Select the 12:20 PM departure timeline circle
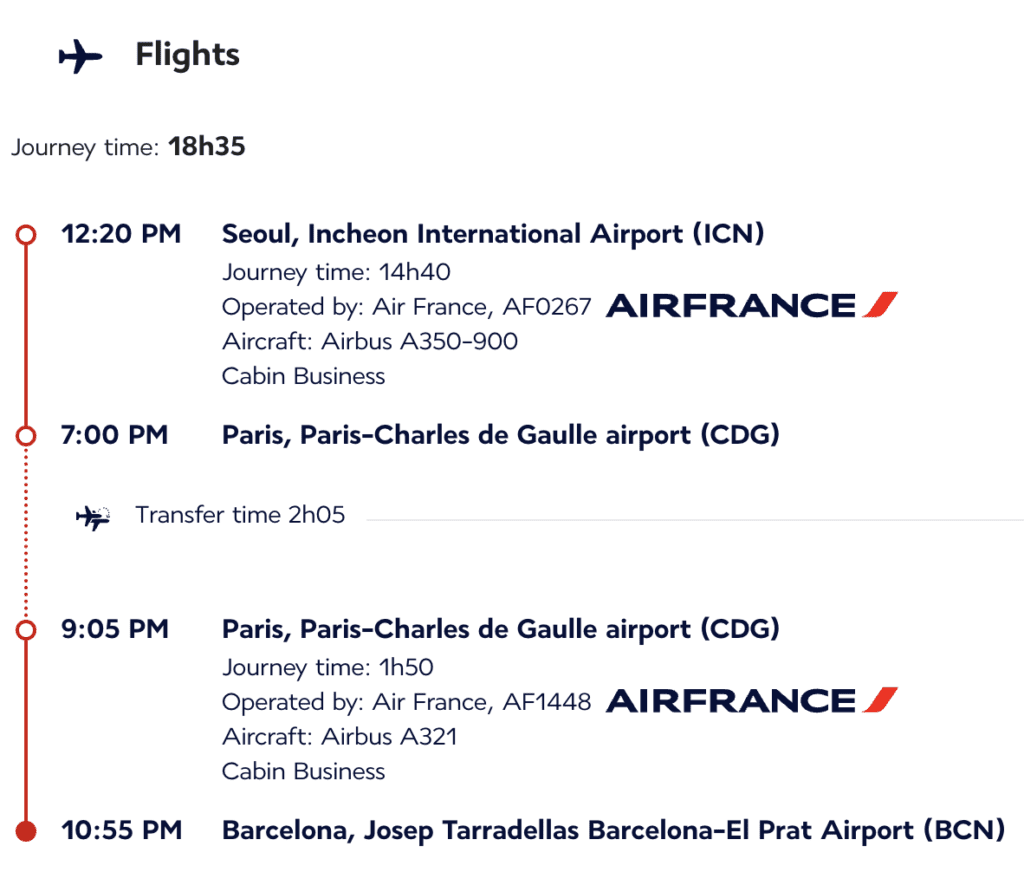This screenshot has width=1024, height=872. click(x=26, y=234)
